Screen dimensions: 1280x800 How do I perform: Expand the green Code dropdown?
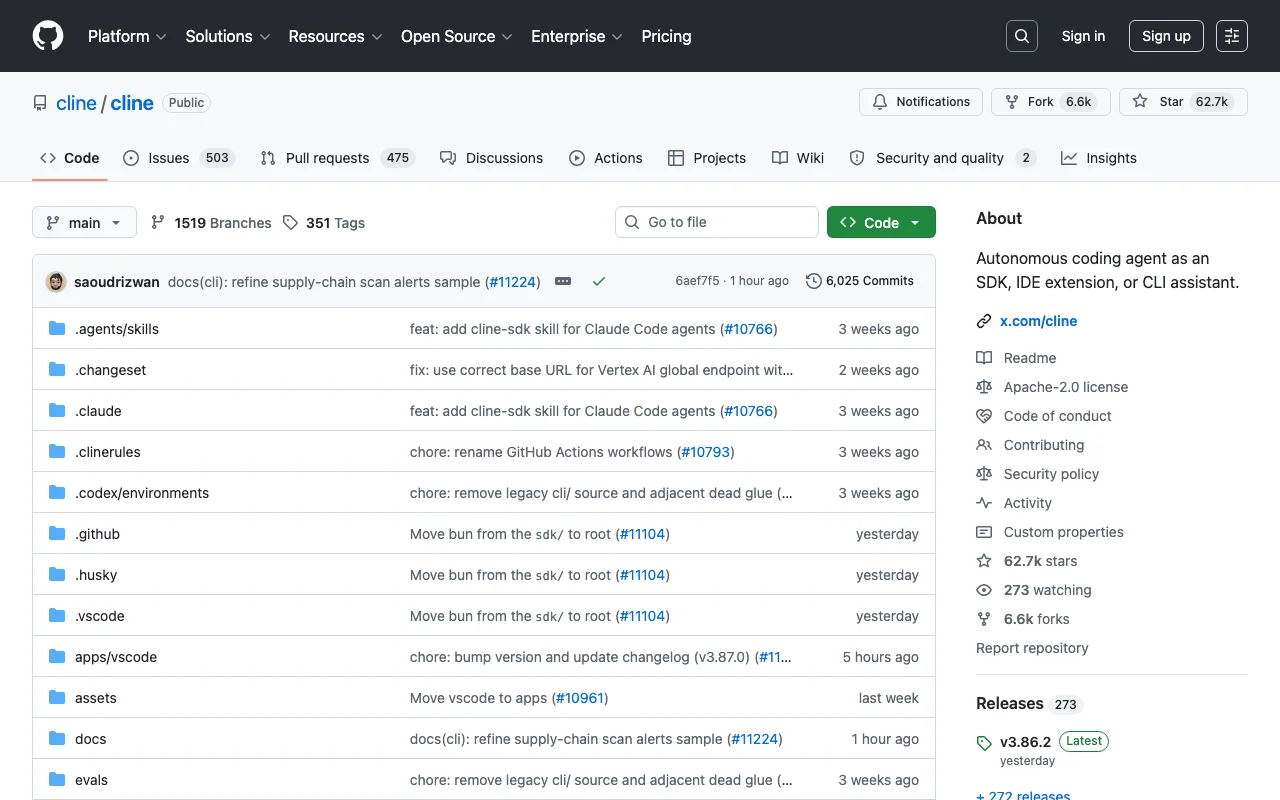point(881,222)
